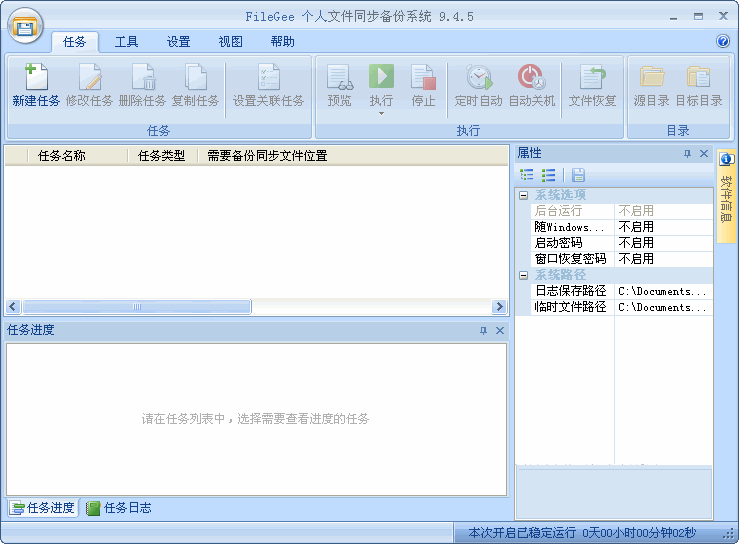Image resolution: width=739 pixels, height=544 pixels.
Task: Select the 日志保存路径 value field
Action: tap(662, 291)
